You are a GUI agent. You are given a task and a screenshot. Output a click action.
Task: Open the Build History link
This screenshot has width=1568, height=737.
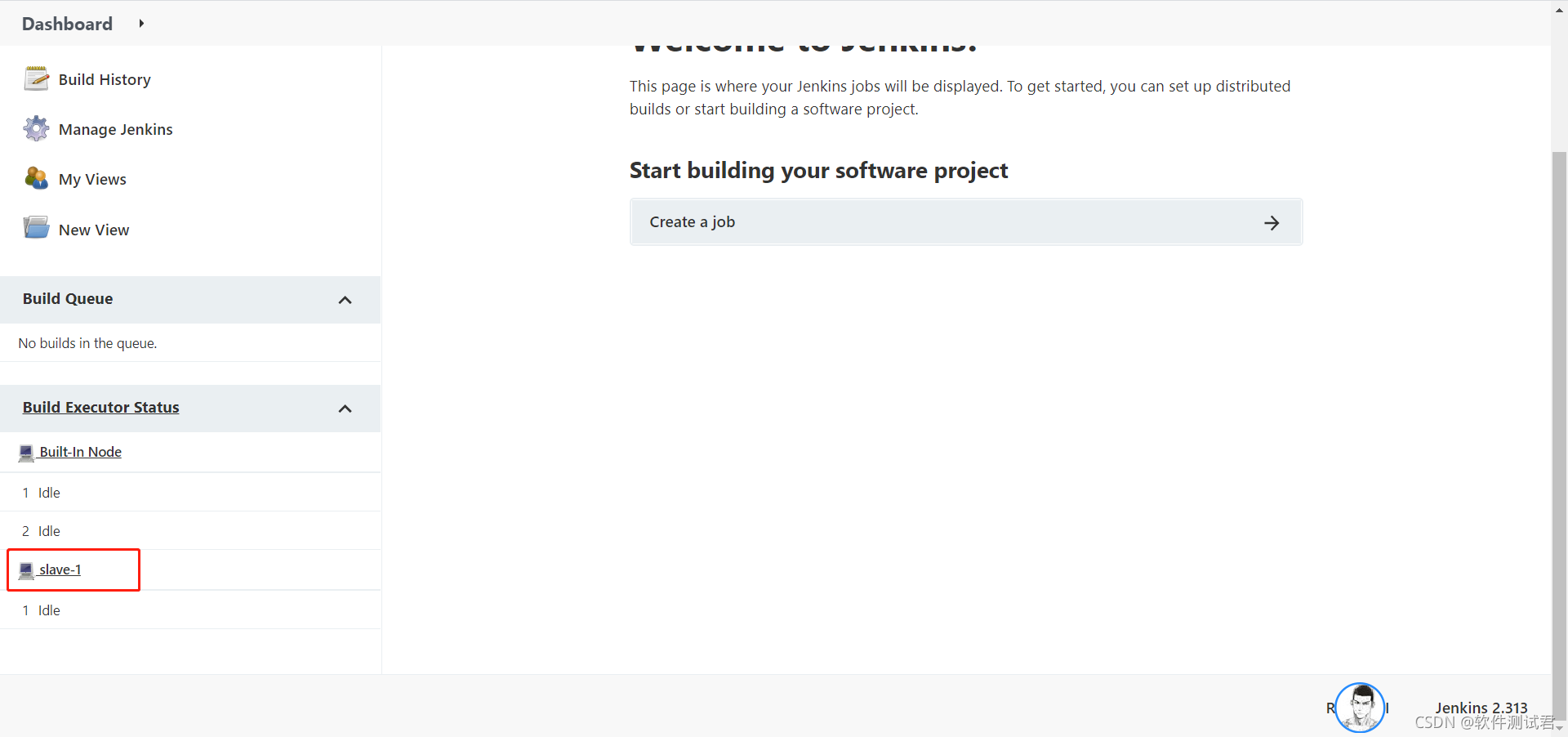(105, 79)
